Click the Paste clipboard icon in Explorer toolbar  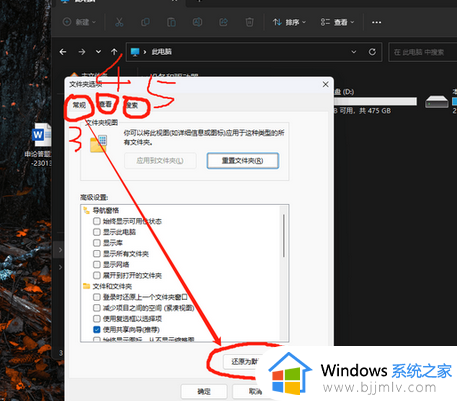click(x=171, y=22)
